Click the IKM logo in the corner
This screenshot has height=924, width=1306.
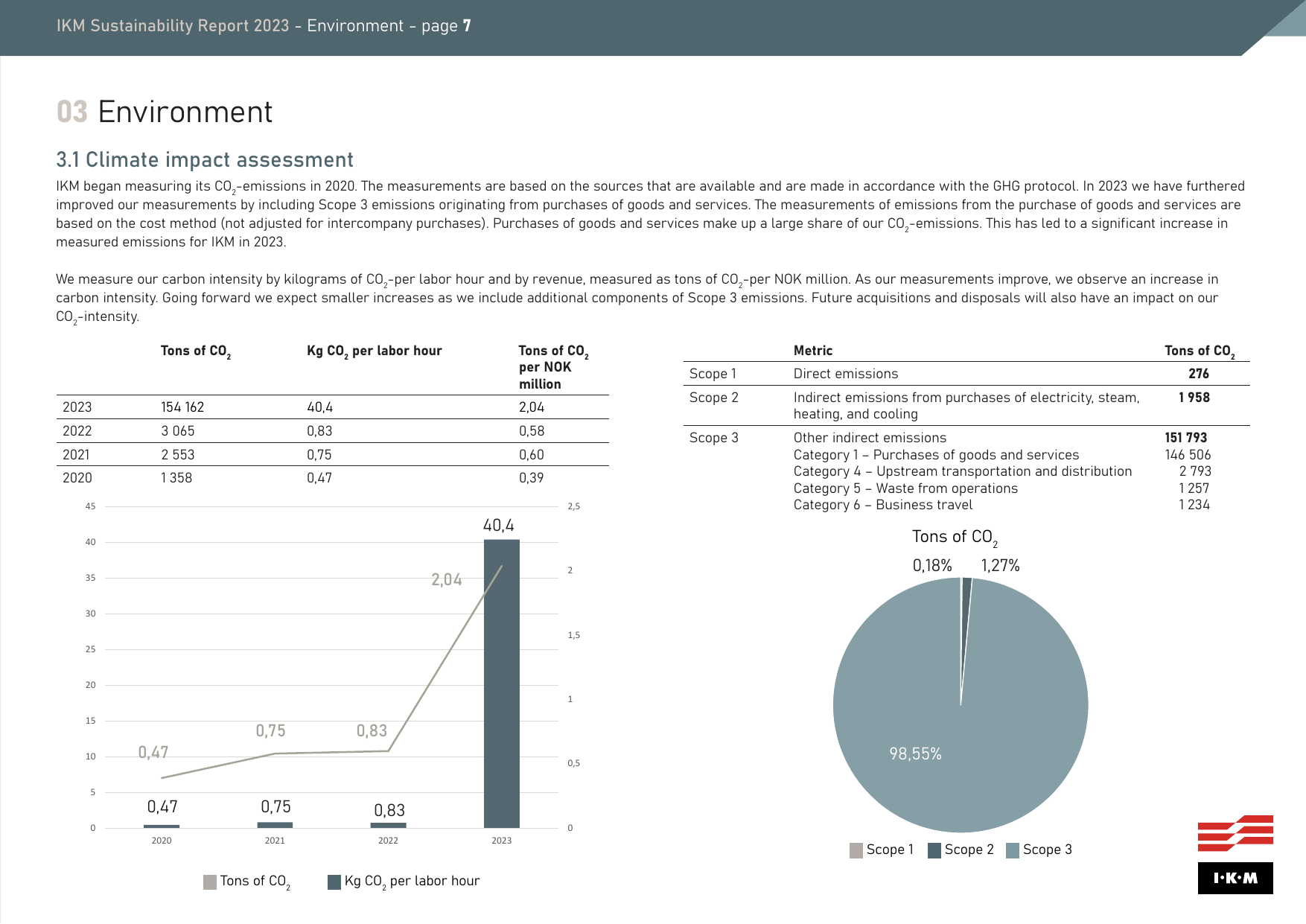pyautogui.click(x=1235, y=854)
